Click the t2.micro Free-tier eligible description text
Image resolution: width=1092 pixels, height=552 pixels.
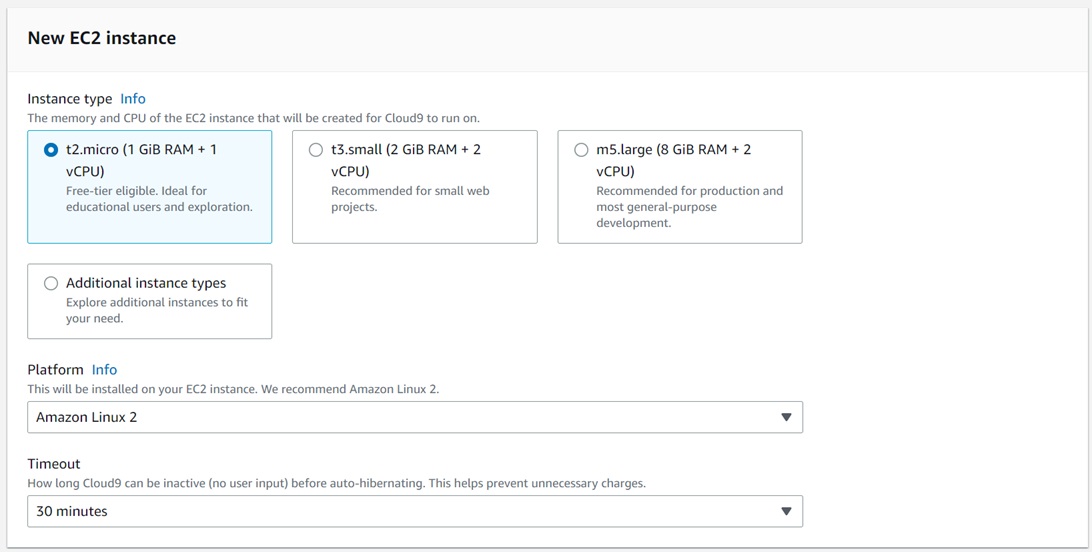tap(159, 199)
